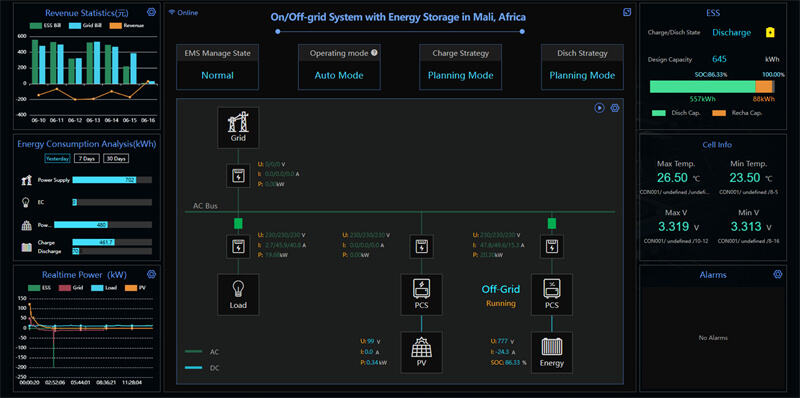Click the Power Supply 702 bar

104,180
